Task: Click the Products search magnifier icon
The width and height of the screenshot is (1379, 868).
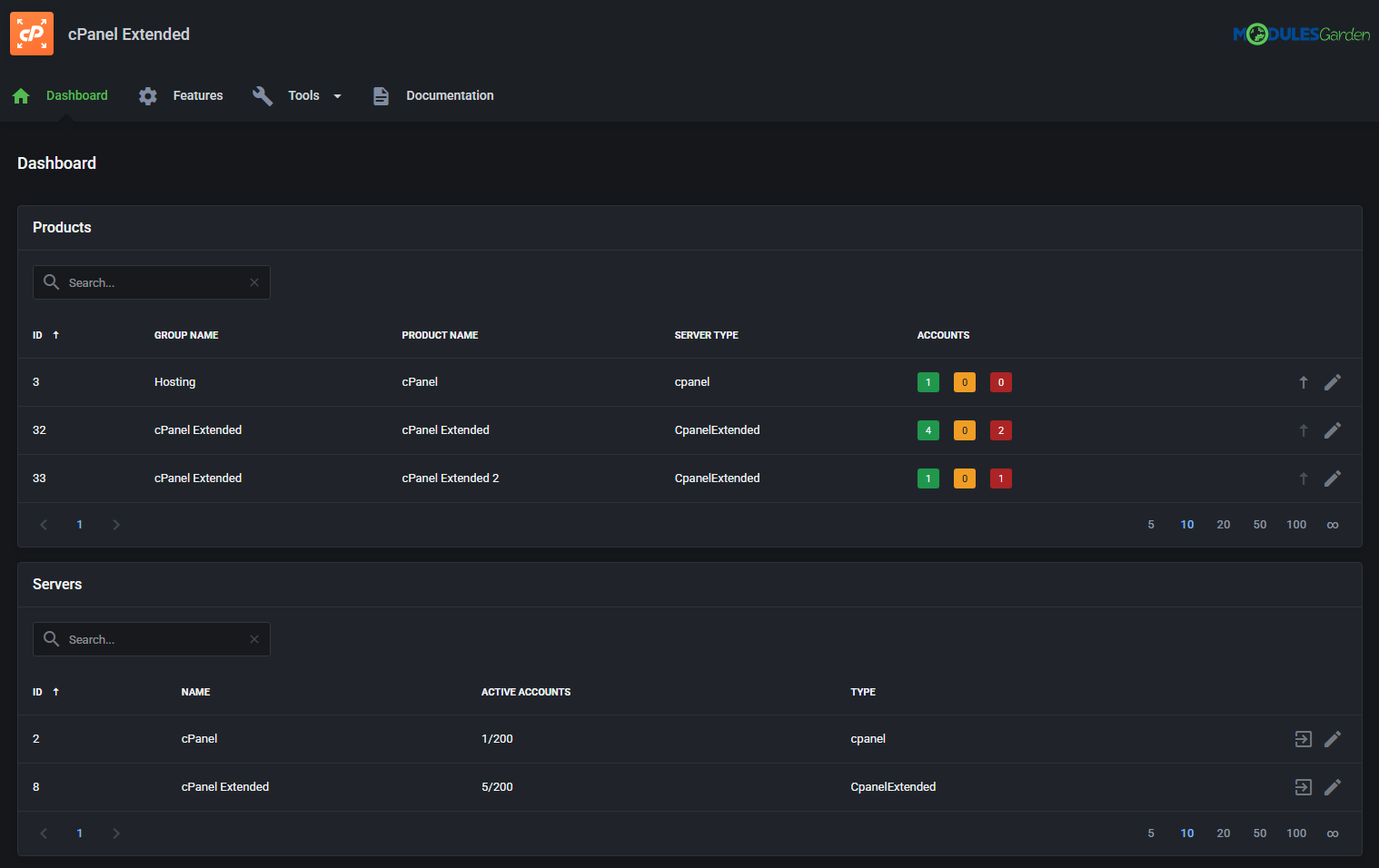Action: [52, 282]
